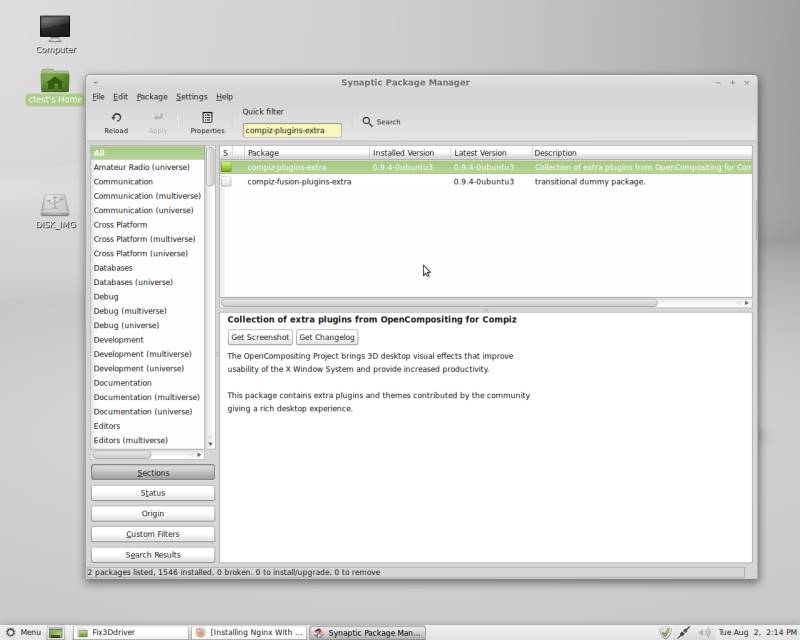Click the Apply toolbar icon
This screenshot has width=800, height=640.
[158, 118]
